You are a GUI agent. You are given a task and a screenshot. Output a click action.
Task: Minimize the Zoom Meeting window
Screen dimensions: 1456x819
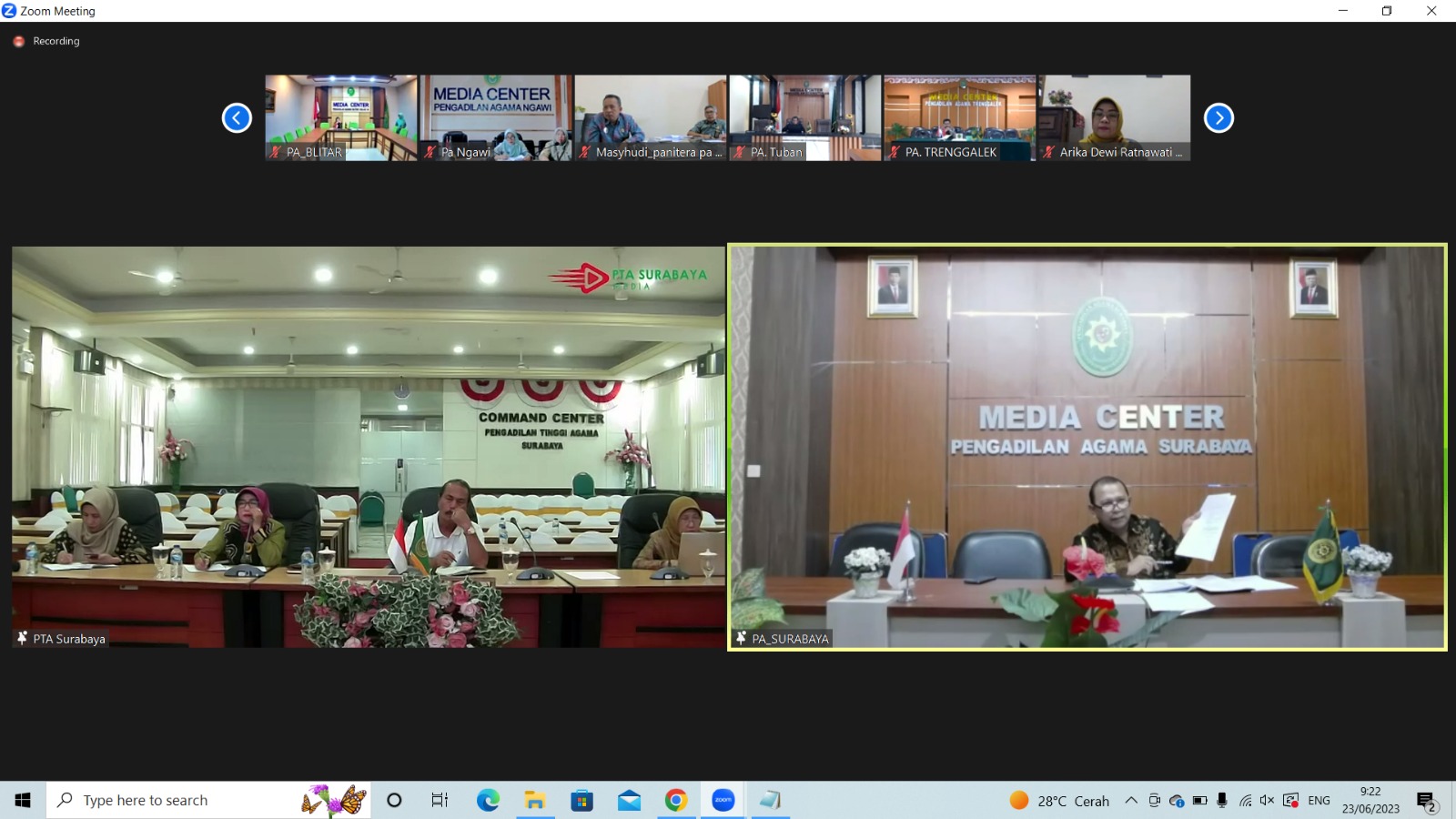[x=1342, y=11]
